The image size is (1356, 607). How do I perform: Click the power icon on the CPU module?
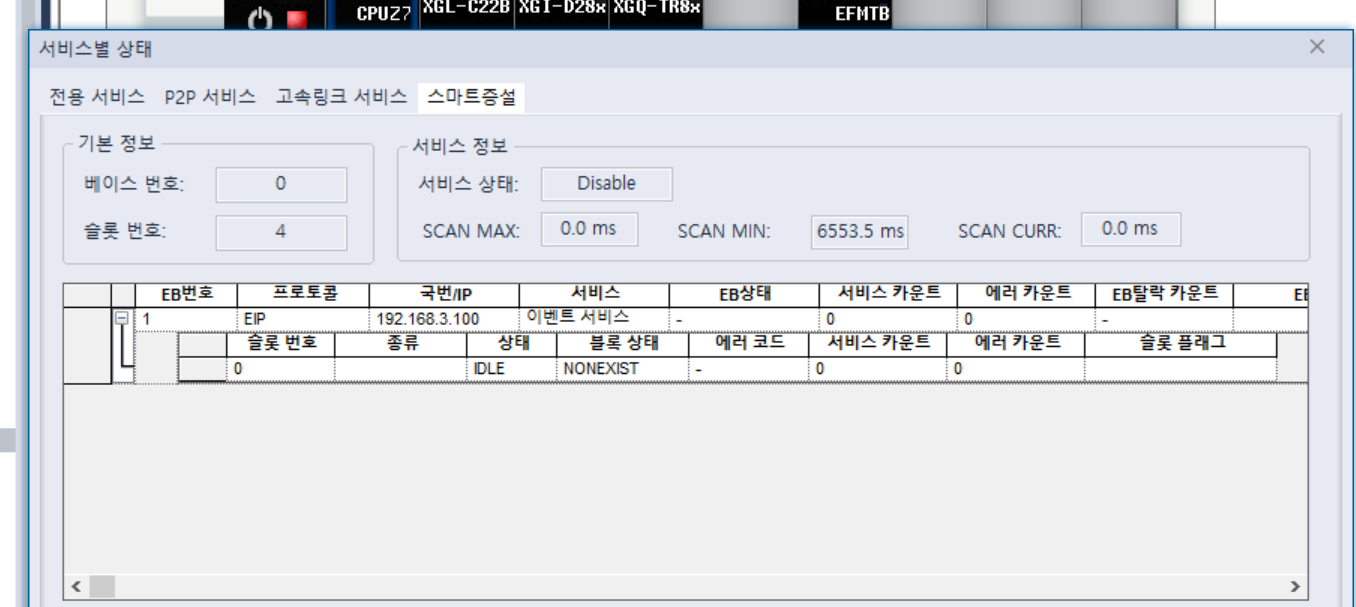click(x=260, y=19)
